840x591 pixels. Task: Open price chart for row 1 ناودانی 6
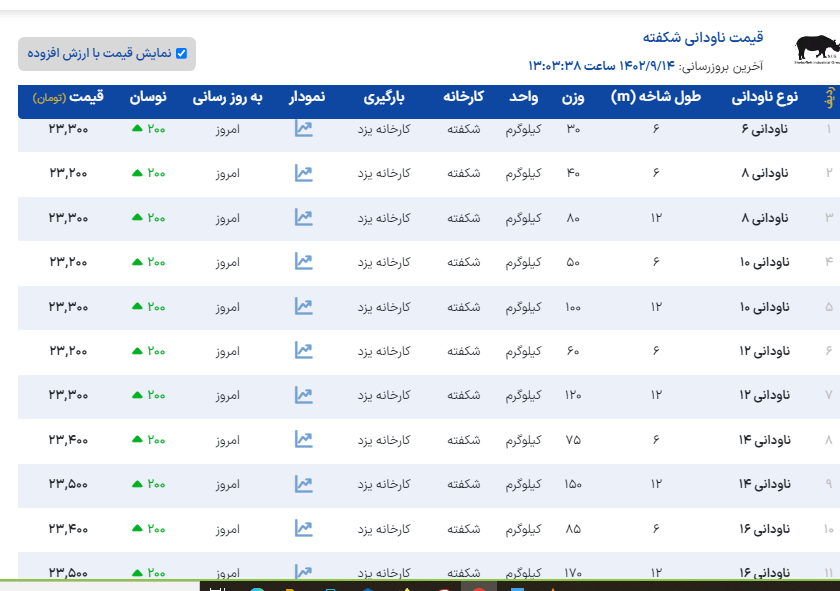click(304, 129)
